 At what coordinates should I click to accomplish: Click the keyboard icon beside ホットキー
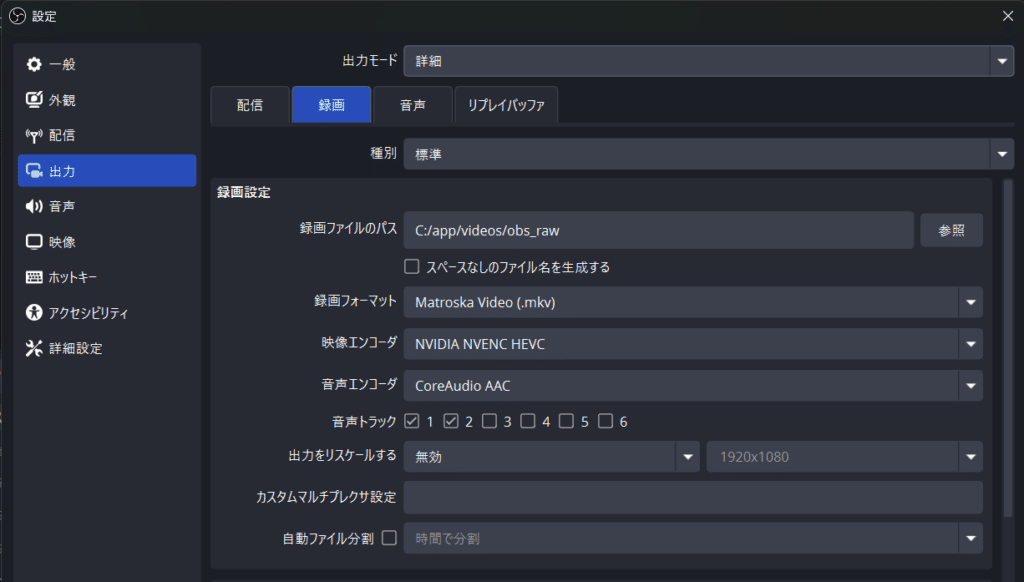pos(34,277)
